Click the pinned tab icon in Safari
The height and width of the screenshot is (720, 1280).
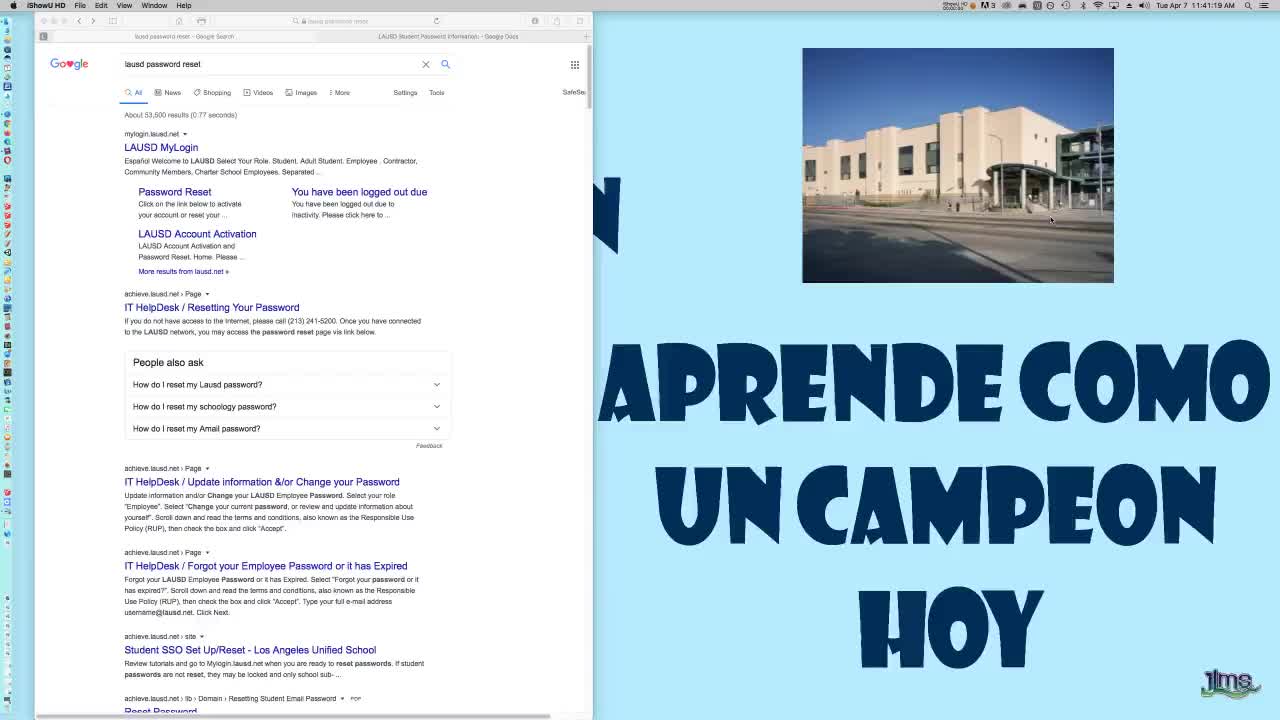[43, 36]
